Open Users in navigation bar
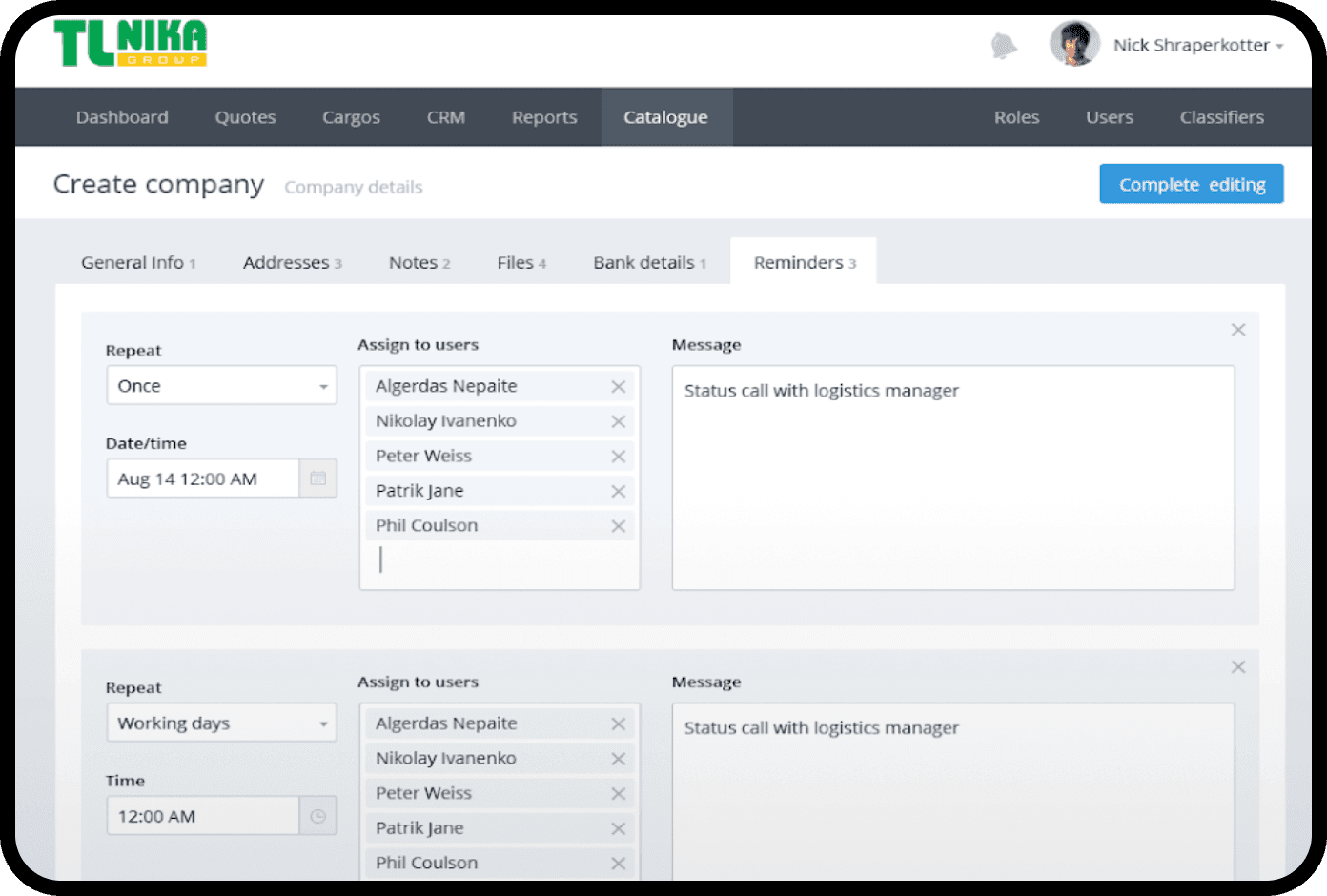Screen dimensions: 1327x896 pyautogui.click(x=1110, y=117)
